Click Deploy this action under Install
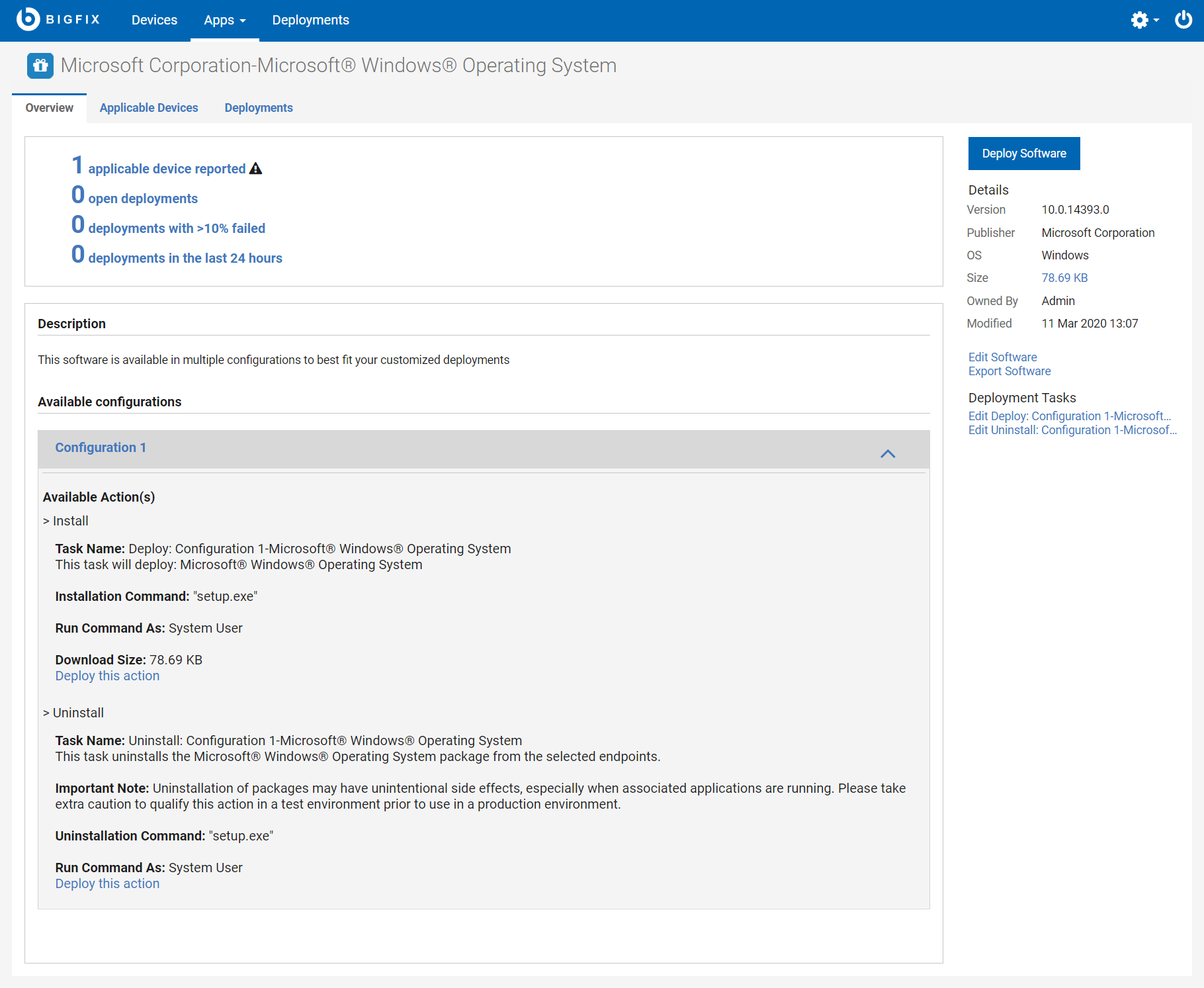This screenshot has height=988, width=1204. pyautogui.click(x=107, y=676)
